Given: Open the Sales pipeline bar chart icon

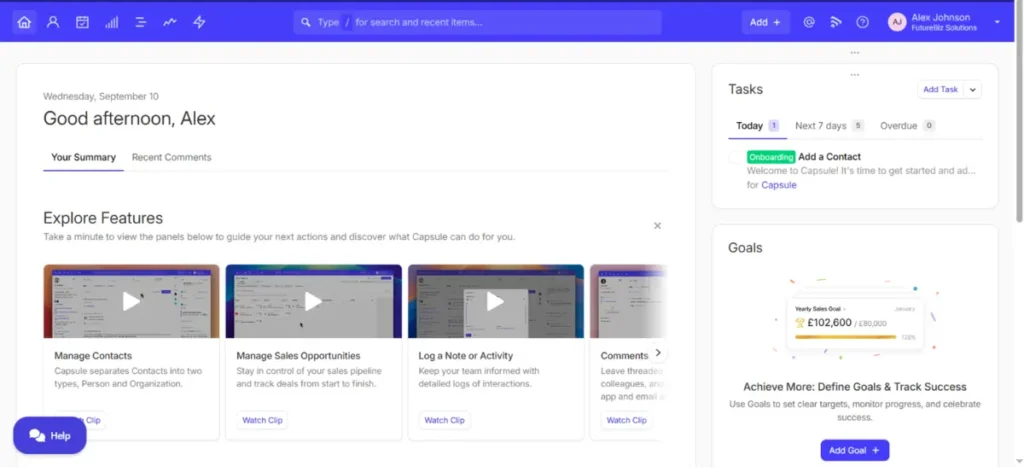Looking at the screenshot, I should 111,22.
